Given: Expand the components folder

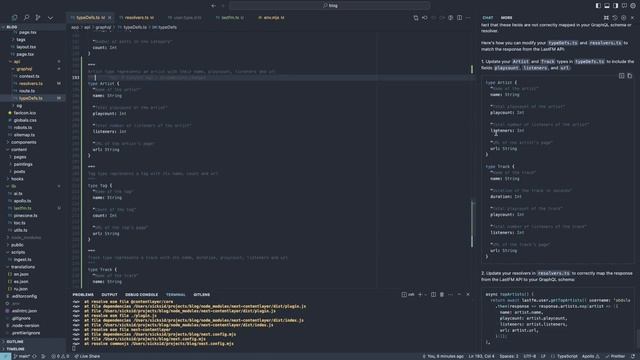Looking at the screenshot, I should [33, 142].
